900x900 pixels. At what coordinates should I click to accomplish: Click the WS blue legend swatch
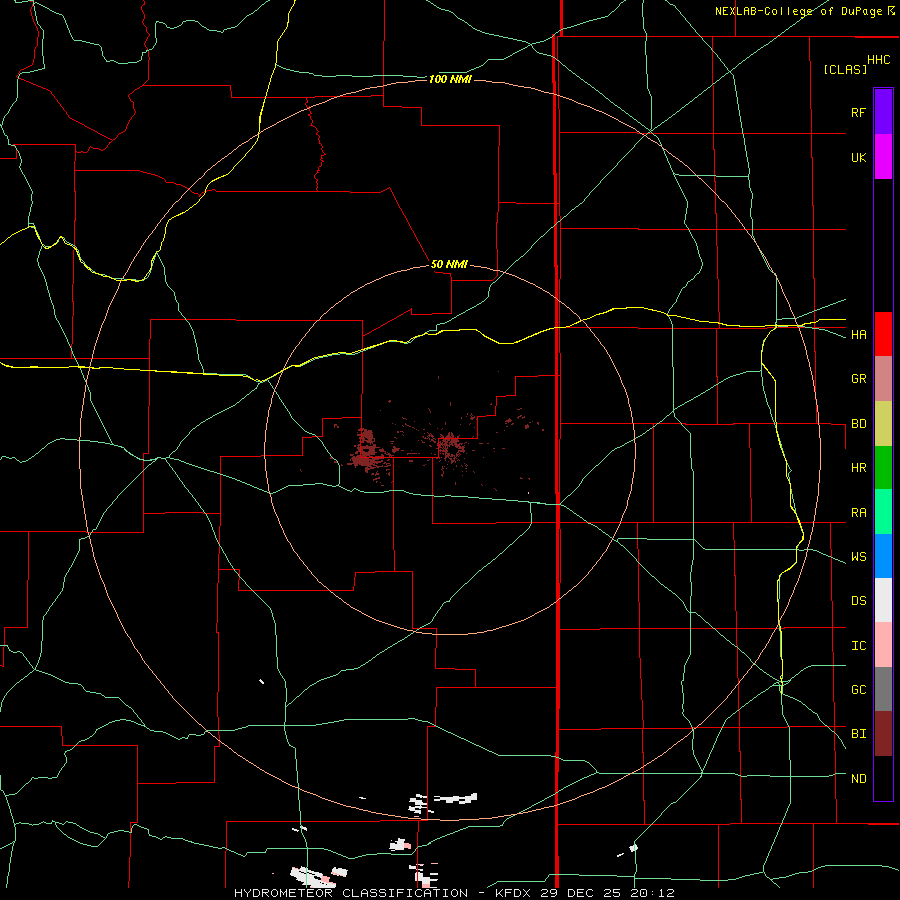pyautogui.click(x=883, y=556)
